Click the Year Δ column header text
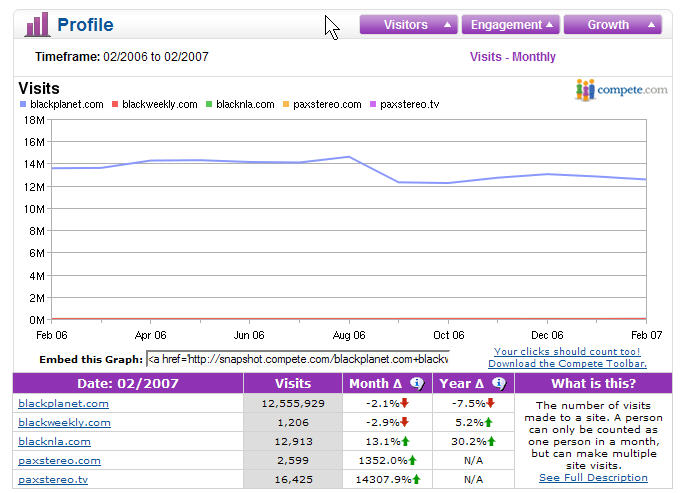The height and width of the screenshot is (493, 688). click(462, 383)
